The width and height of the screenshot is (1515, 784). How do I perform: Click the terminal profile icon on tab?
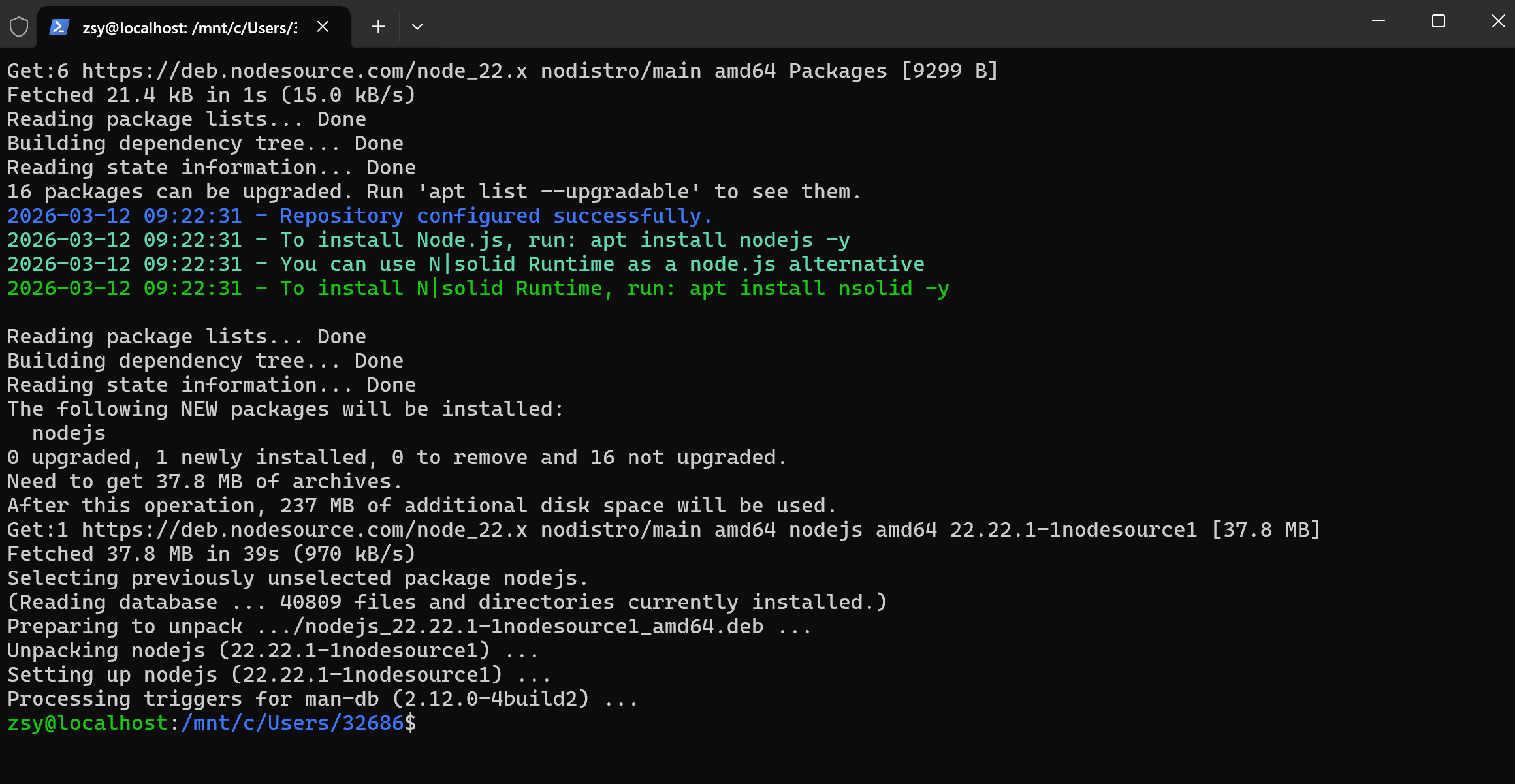point(59,27)
